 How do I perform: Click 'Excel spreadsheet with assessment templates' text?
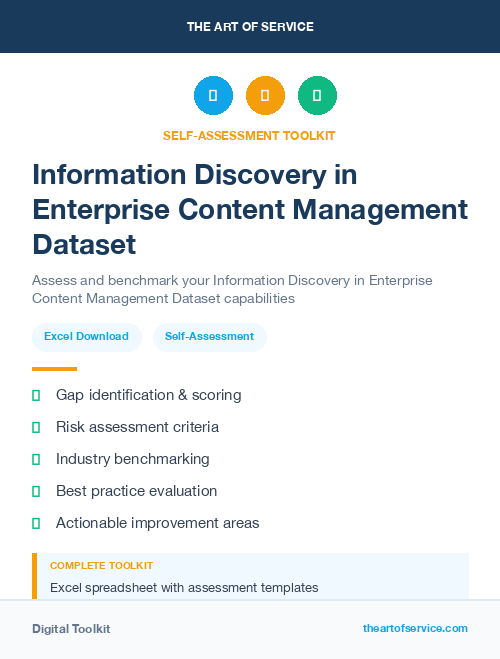click(184, 588)
